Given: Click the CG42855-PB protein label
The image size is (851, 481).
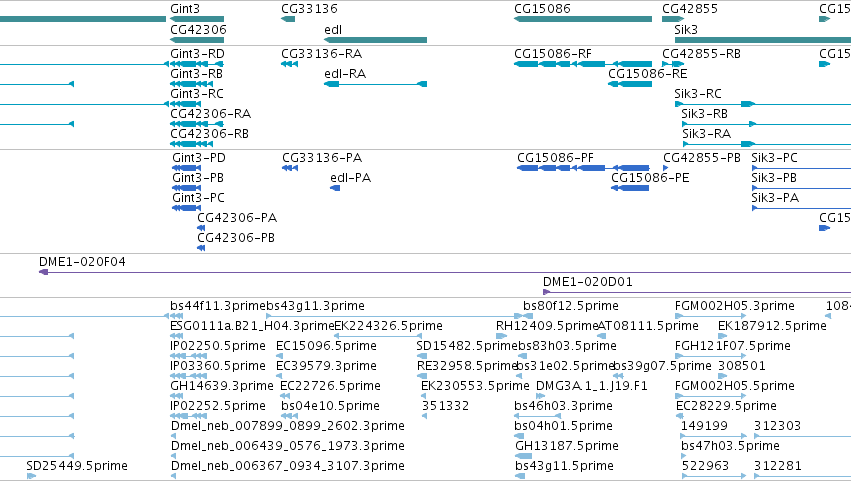Looking at the screenshot, I should 702,158.
